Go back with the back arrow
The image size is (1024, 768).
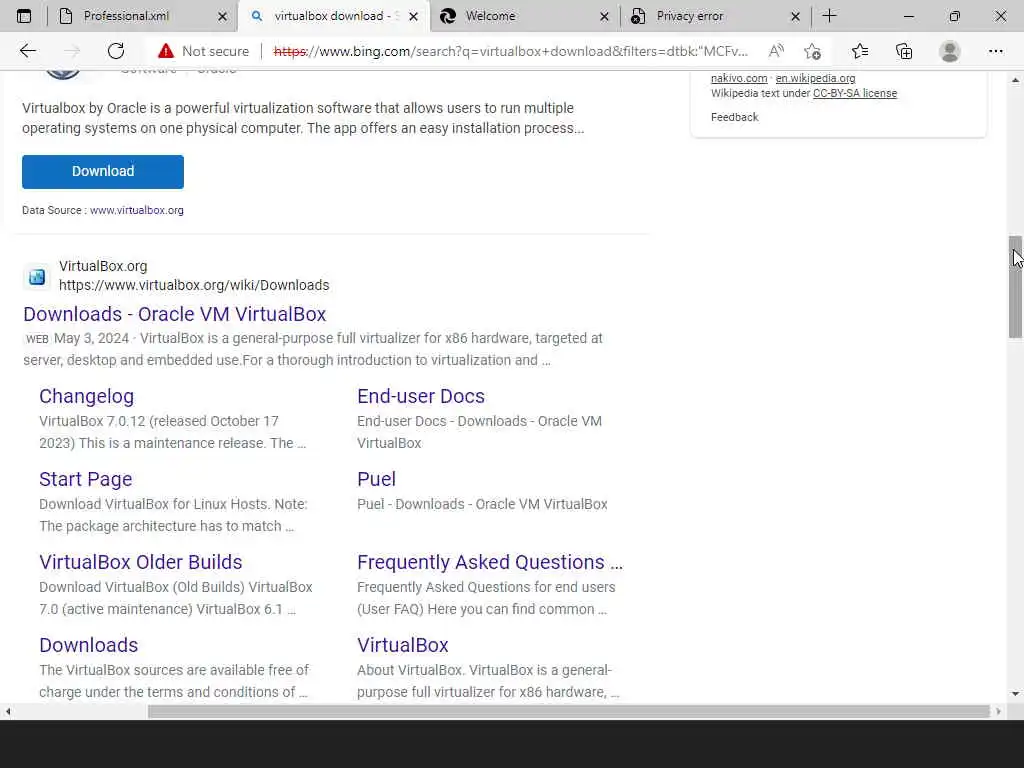[x=27, y=51]
